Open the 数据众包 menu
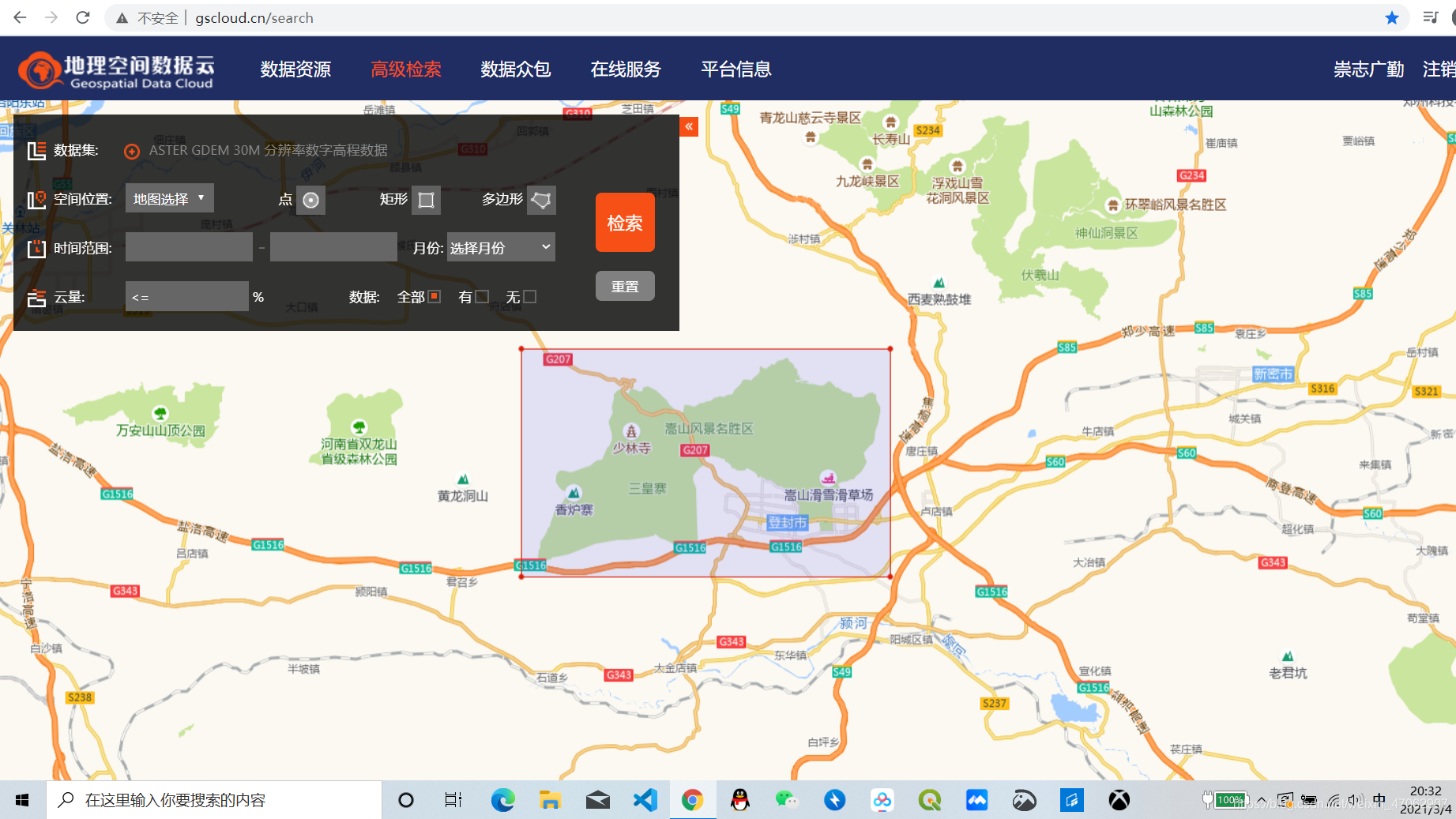 pos(516,70)
